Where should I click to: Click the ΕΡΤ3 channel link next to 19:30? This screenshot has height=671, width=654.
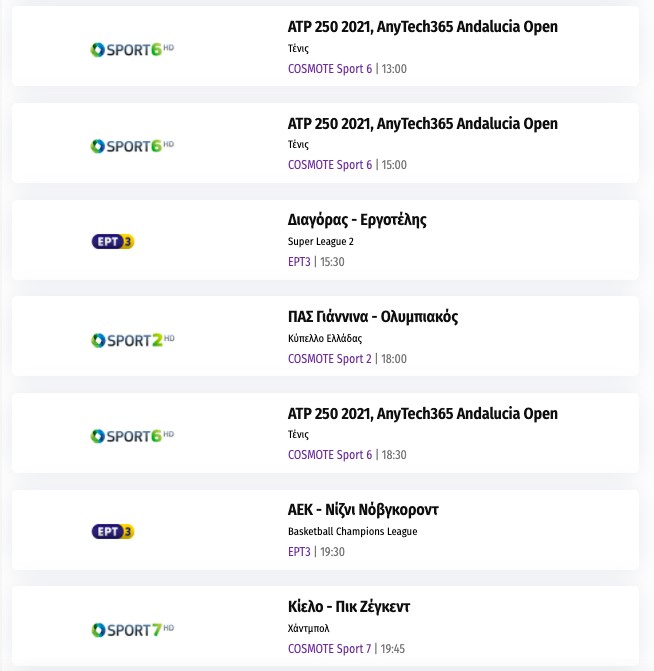point(299,552)
